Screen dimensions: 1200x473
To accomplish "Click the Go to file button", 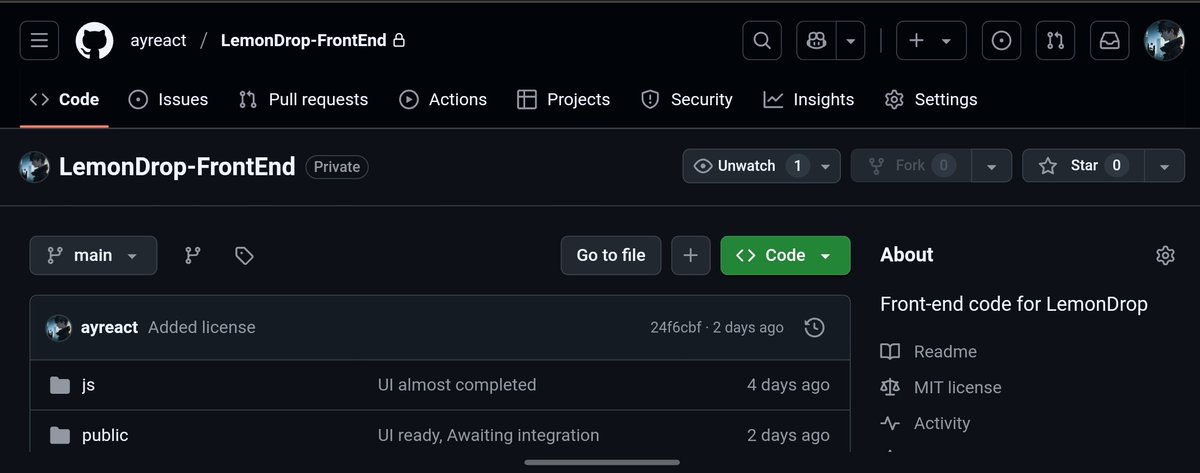I will (611, 255).
